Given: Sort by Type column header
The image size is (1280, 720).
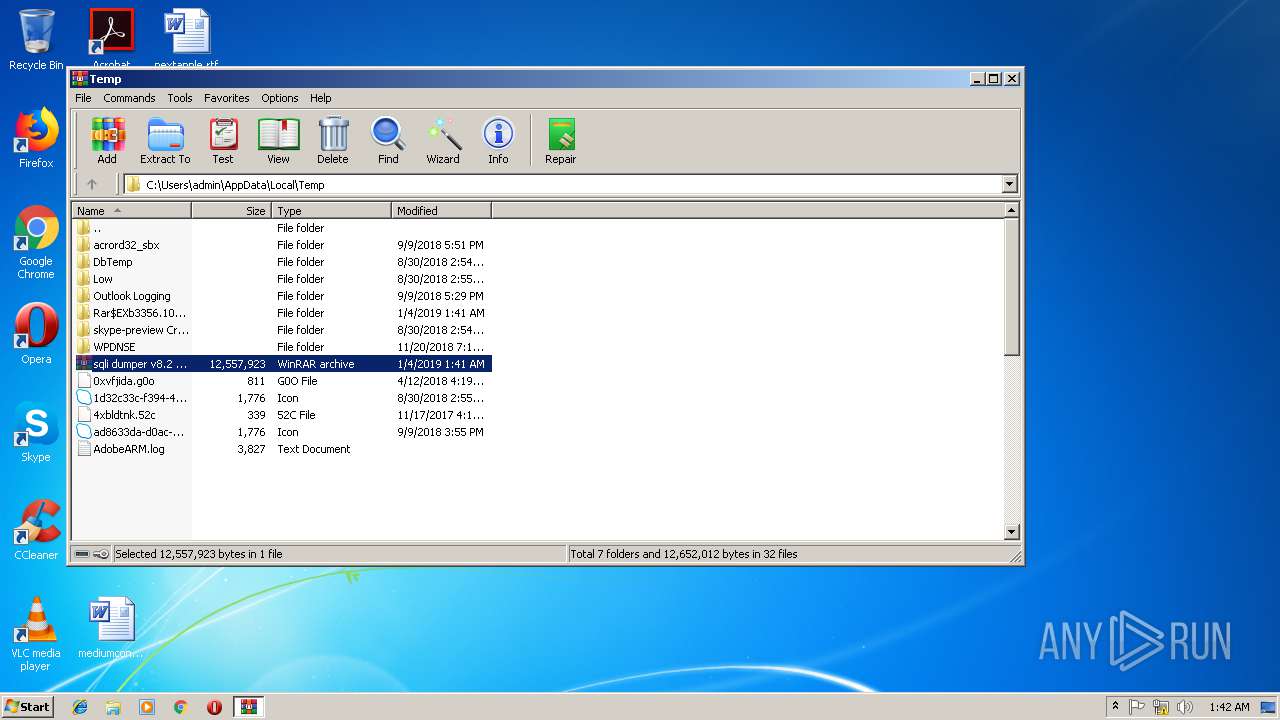Looking at the screenshot, I should coord(332,211).
